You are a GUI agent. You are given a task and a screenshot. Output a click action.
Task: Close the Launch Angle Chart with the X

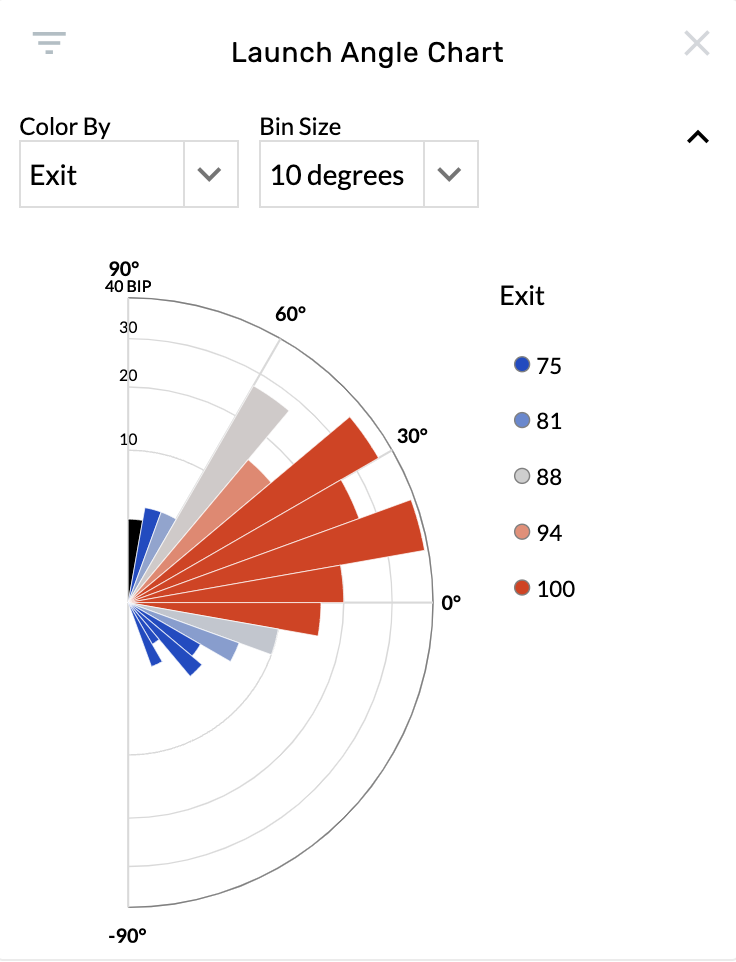click(696, 43)
